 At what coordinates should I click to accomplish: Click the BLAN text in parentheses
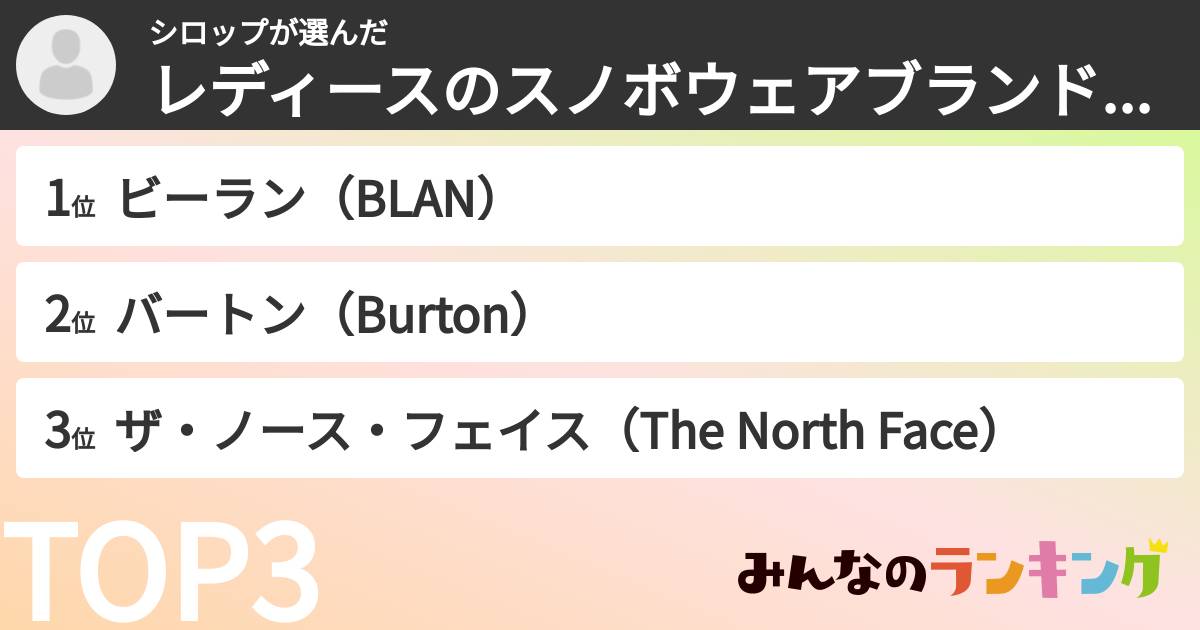click(414, 199)
